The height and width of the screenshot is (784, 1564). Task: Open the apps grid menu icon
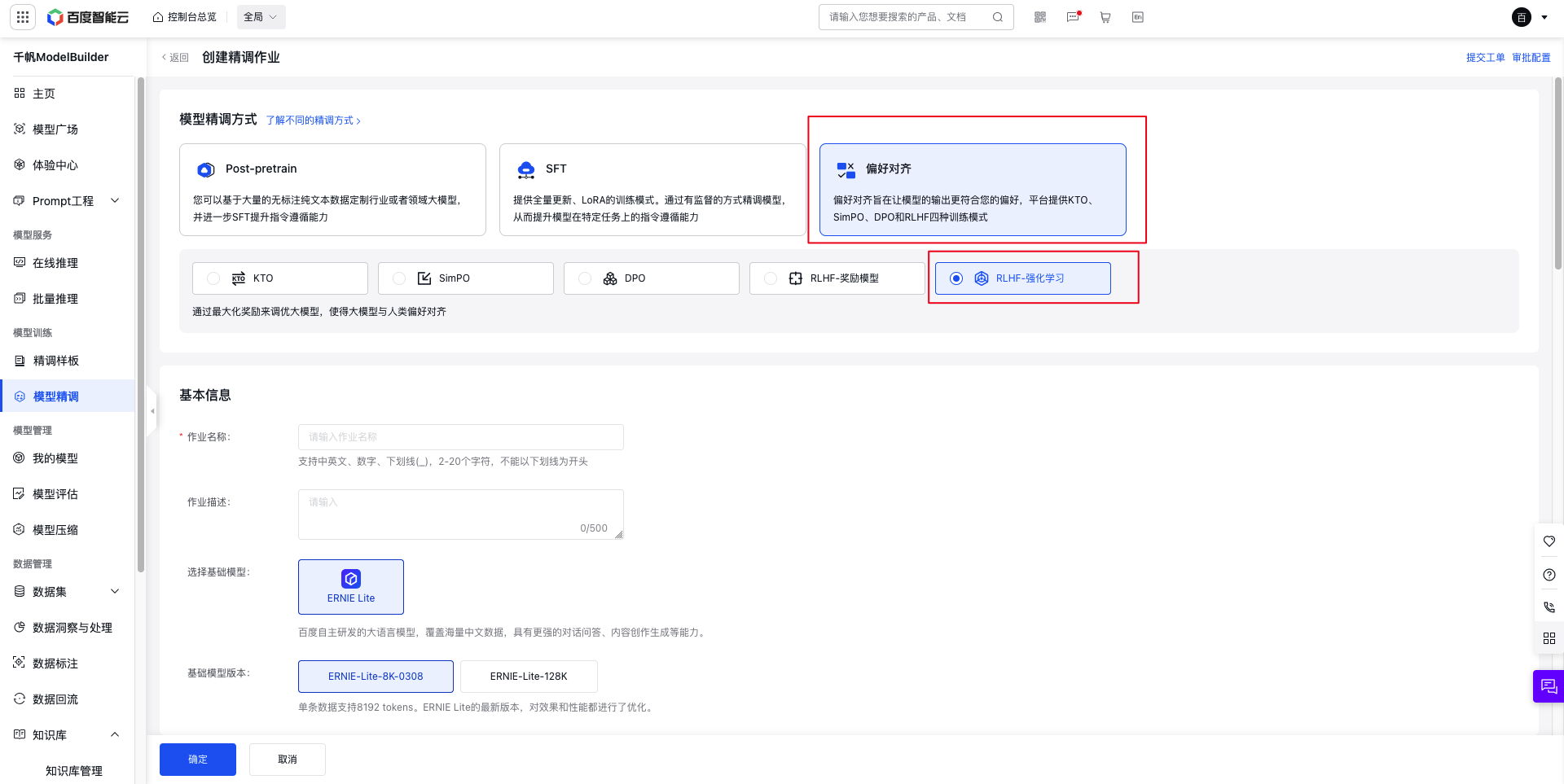[x=22, y=17]
